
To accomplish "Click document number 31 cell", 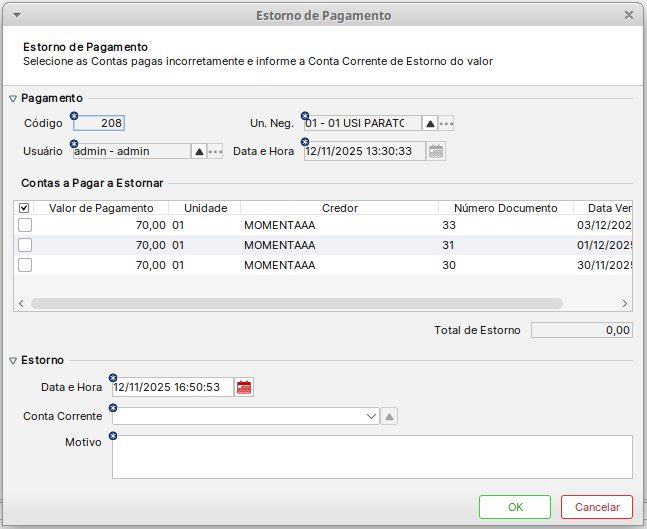I will click(448, 245).
